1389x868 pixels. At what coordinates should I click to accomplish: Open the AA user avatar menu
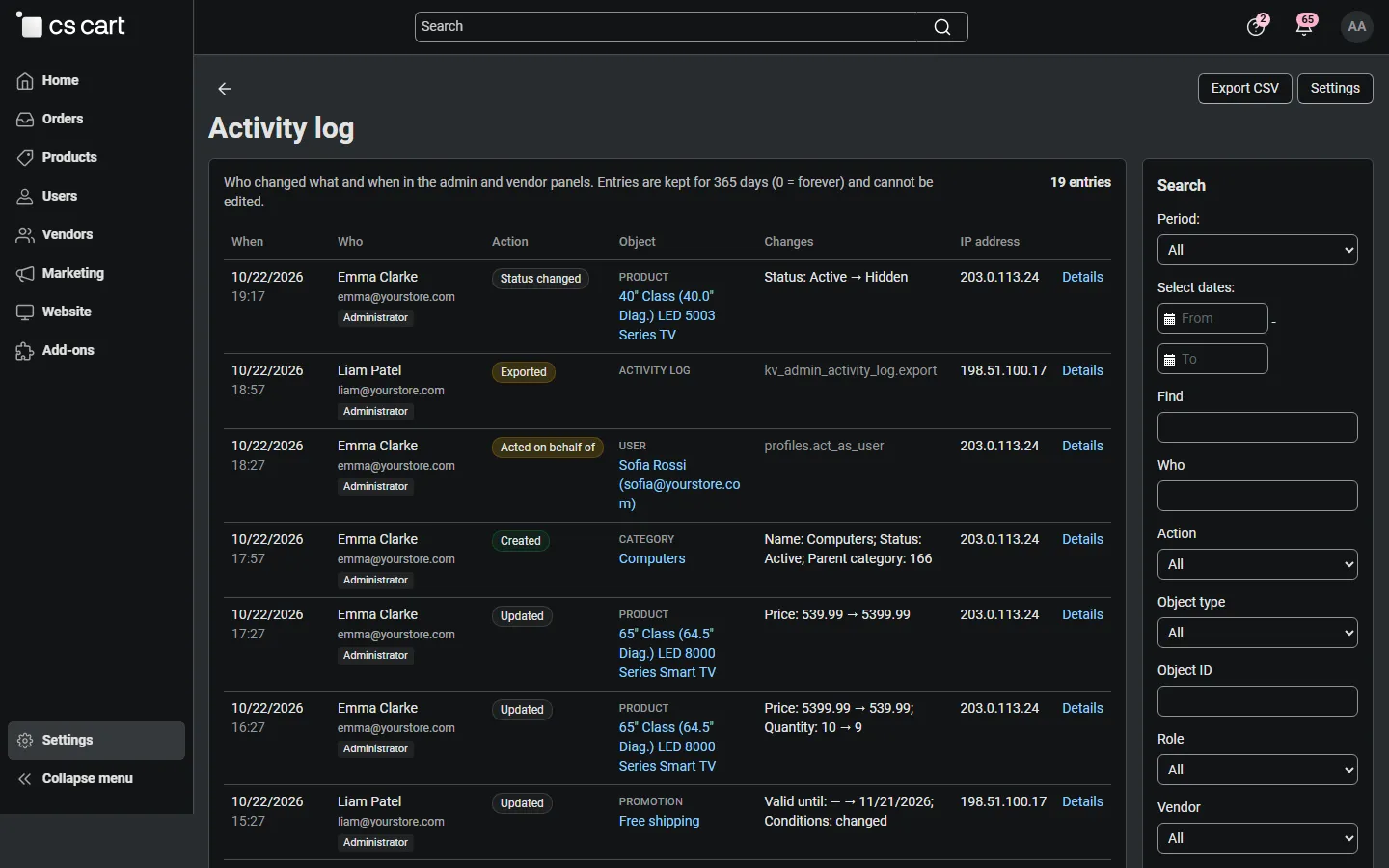[1357, 26]
